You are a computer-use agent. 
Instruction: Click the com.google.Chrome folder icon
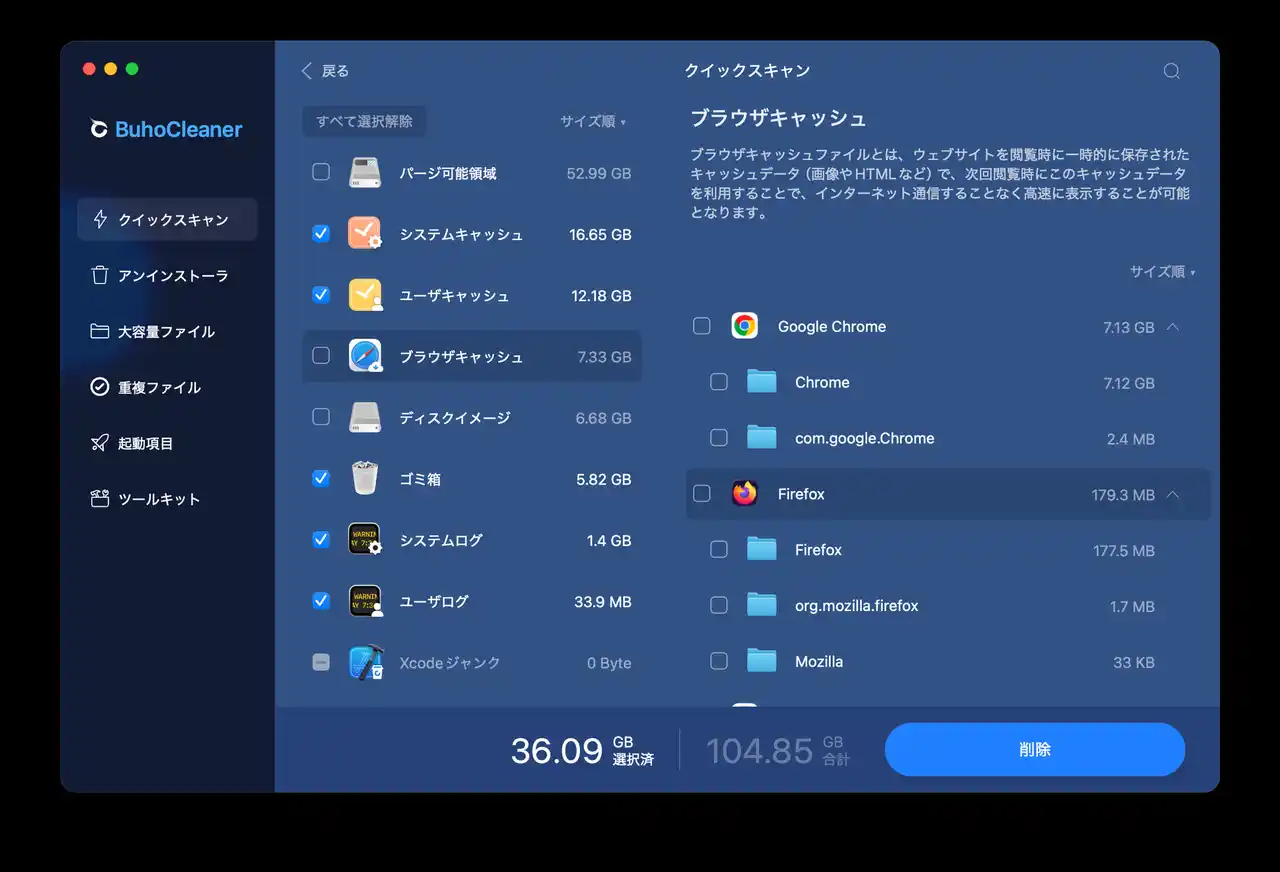click(x=761, y=438)
